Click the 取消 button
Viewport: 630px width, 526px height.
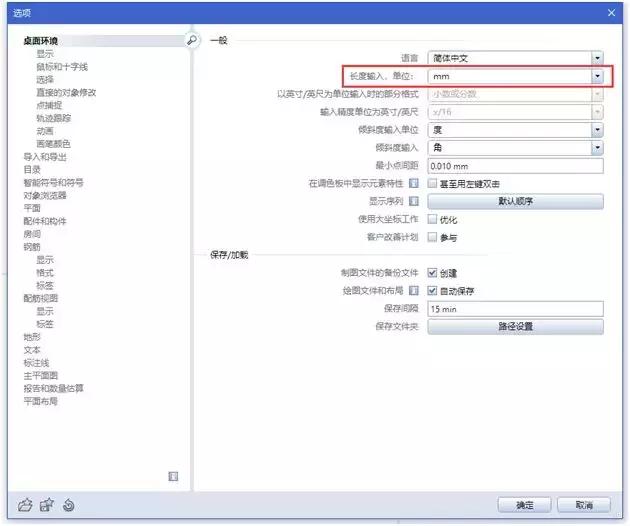[584, 505]
